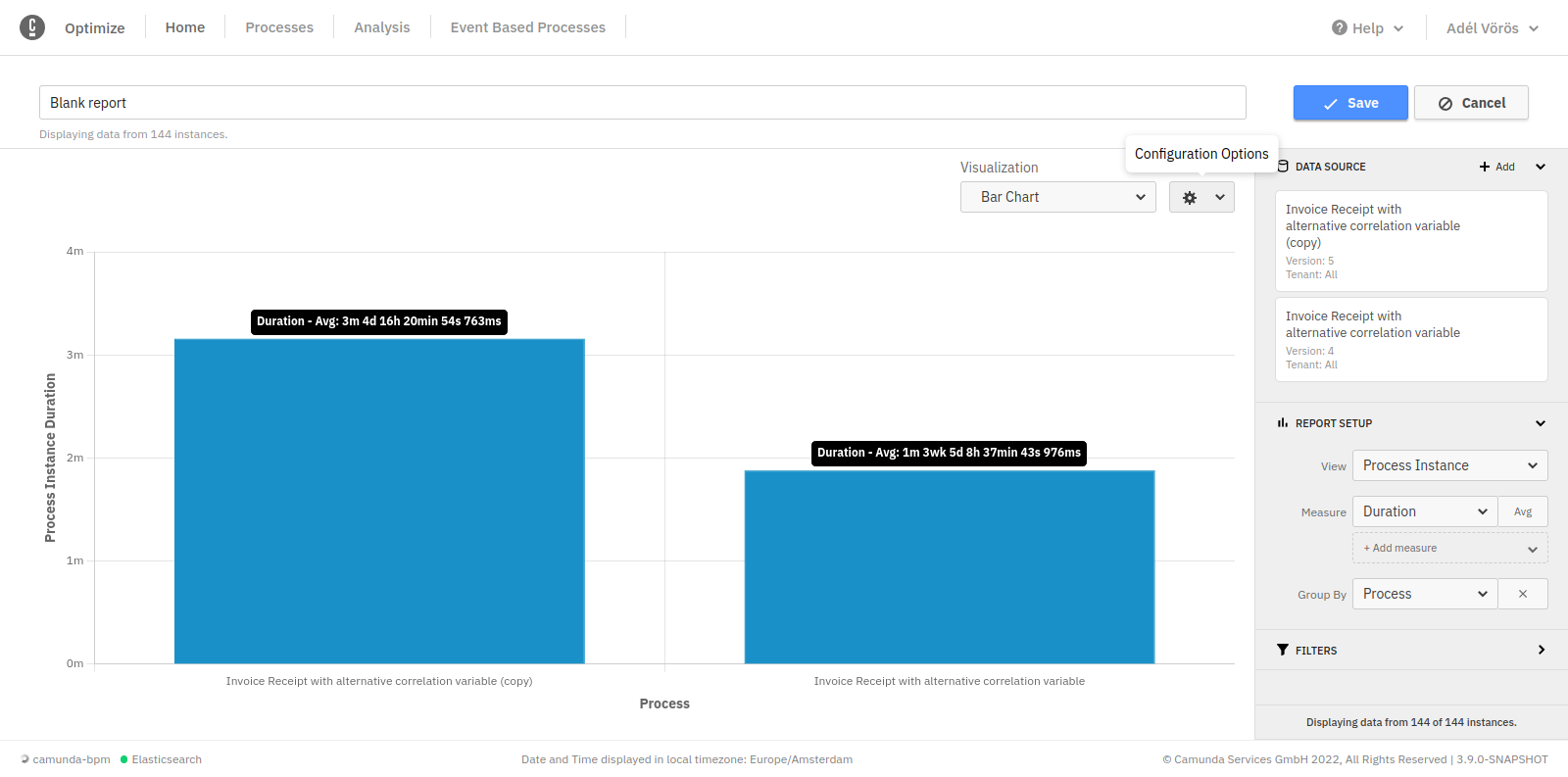Click the Avg aggregation button

[x=1523, y=511]
